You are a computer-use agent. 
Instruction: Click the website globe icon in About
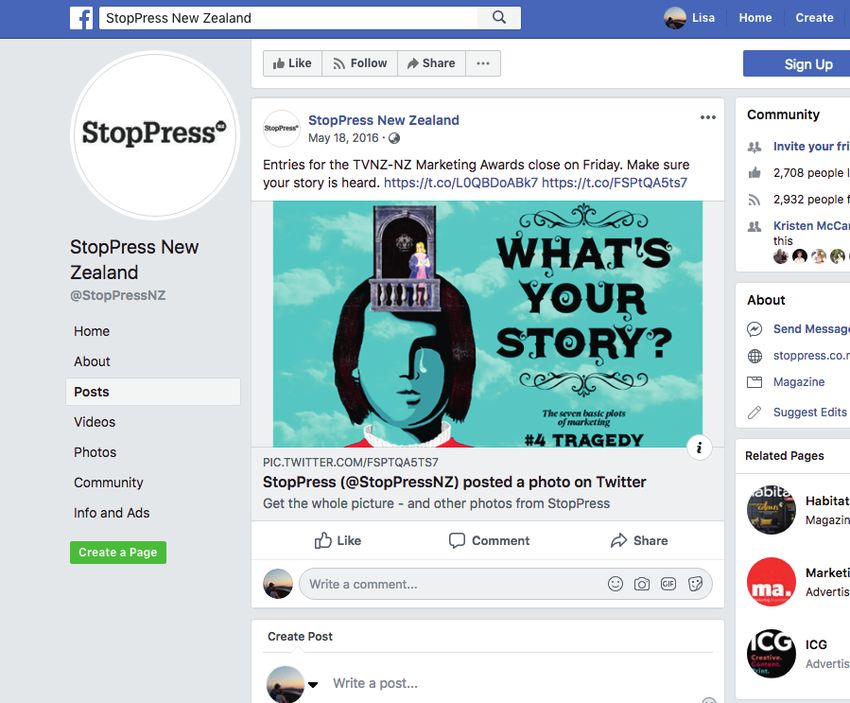(x=755, y=356)
